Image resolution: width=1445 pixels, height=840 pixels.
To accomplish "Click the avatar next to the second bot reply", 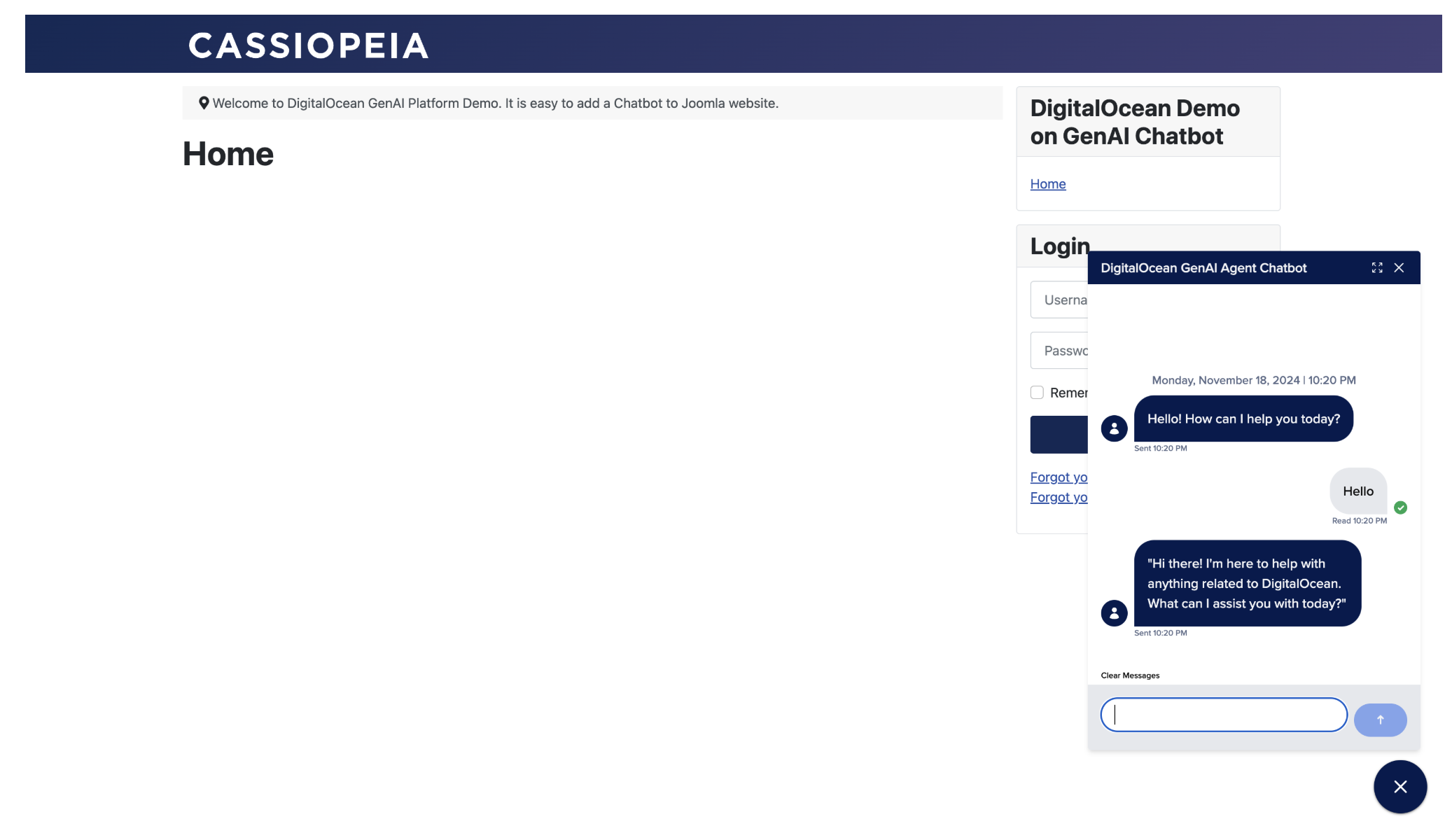I will click(1113, 612).
